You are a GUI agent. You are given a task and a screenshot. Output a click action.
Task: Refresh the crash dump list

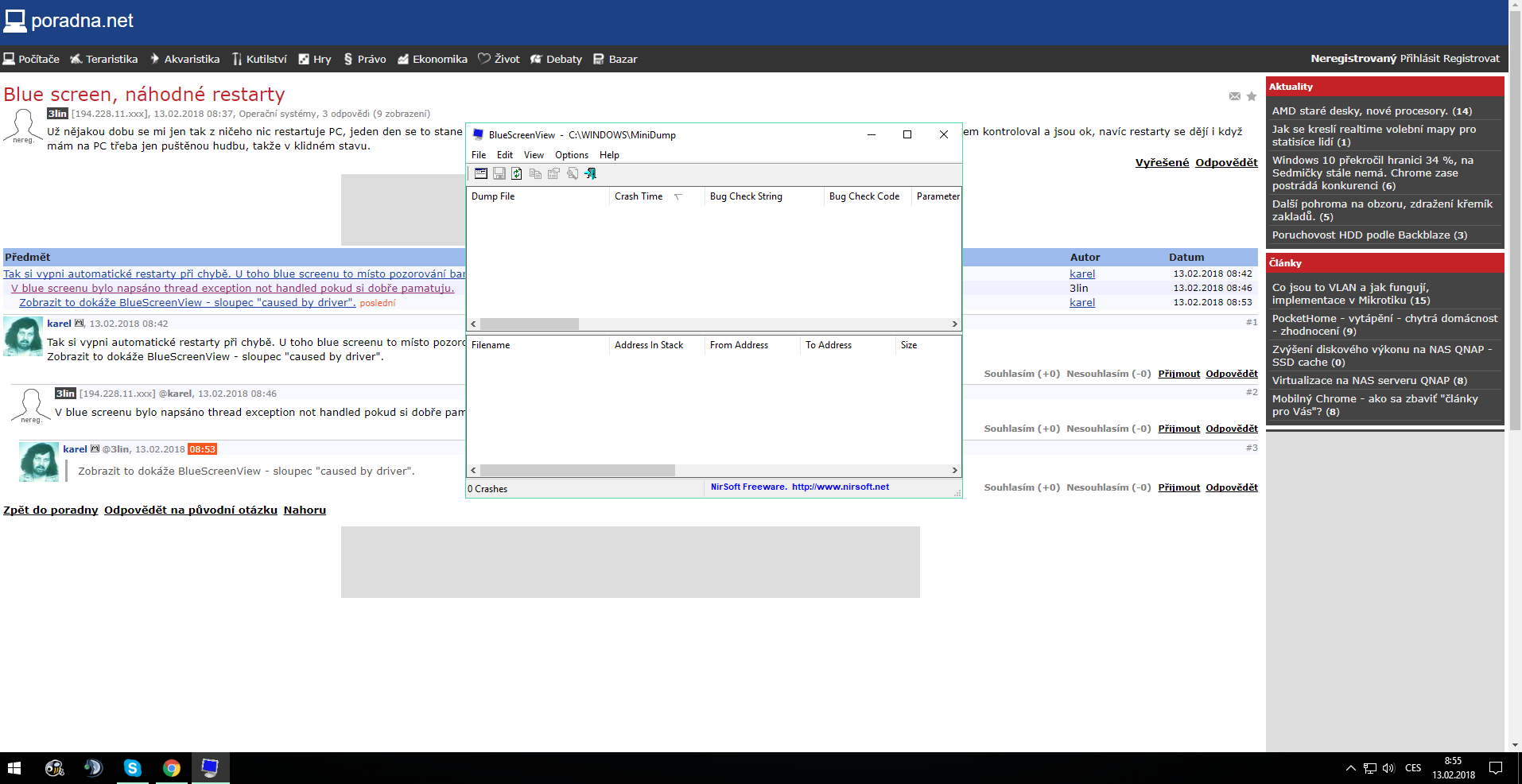517,173
